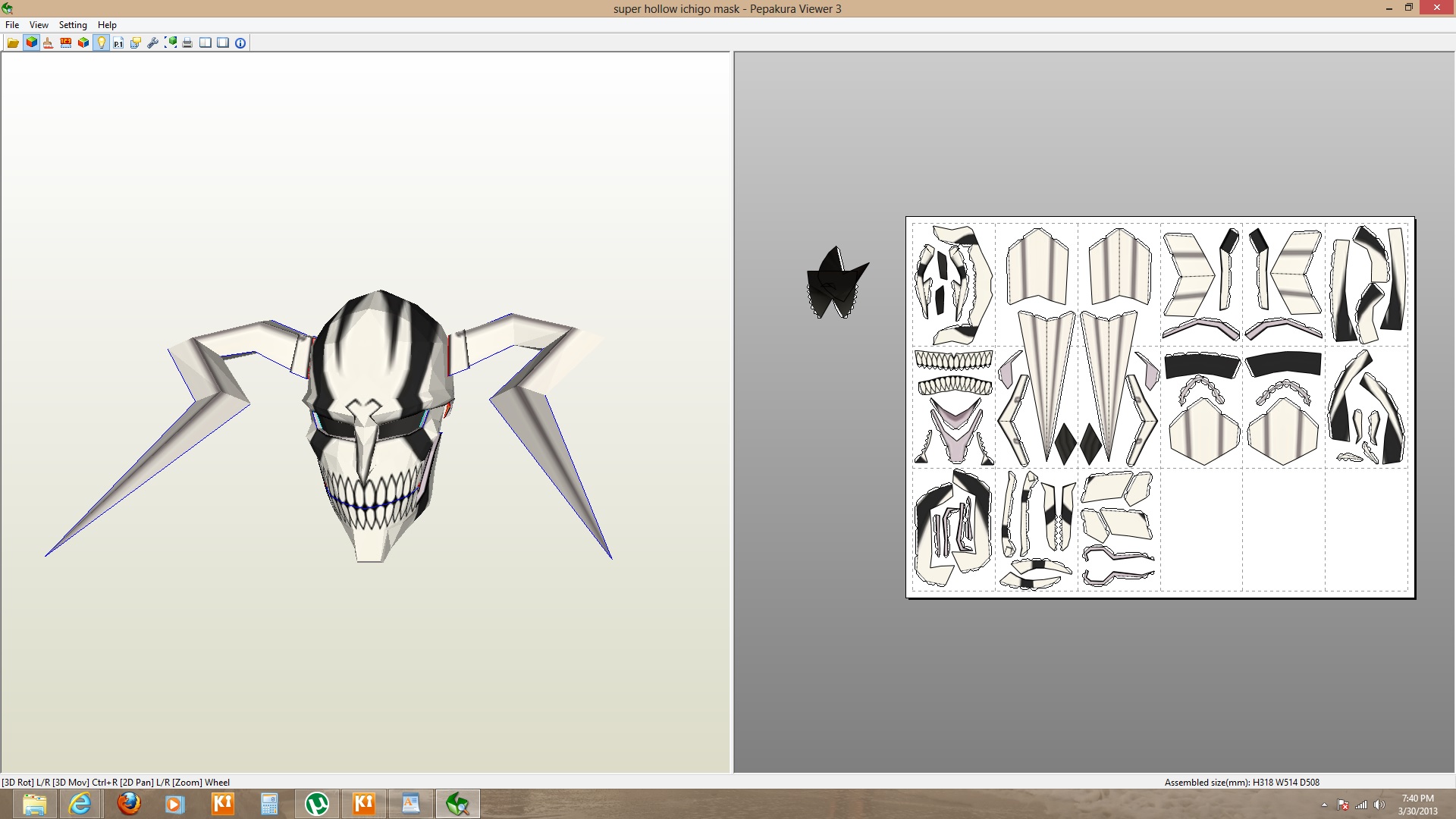Viewport: 1456px width, 819px height.
Task: Open the Help menu
Action: 107,25
